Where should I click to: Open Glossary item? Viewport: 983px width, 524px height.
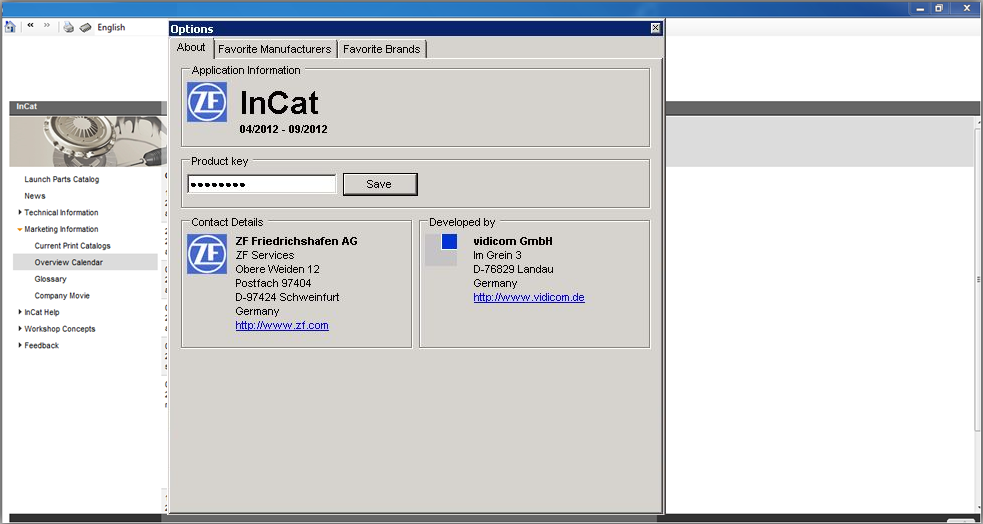(50, 279)
